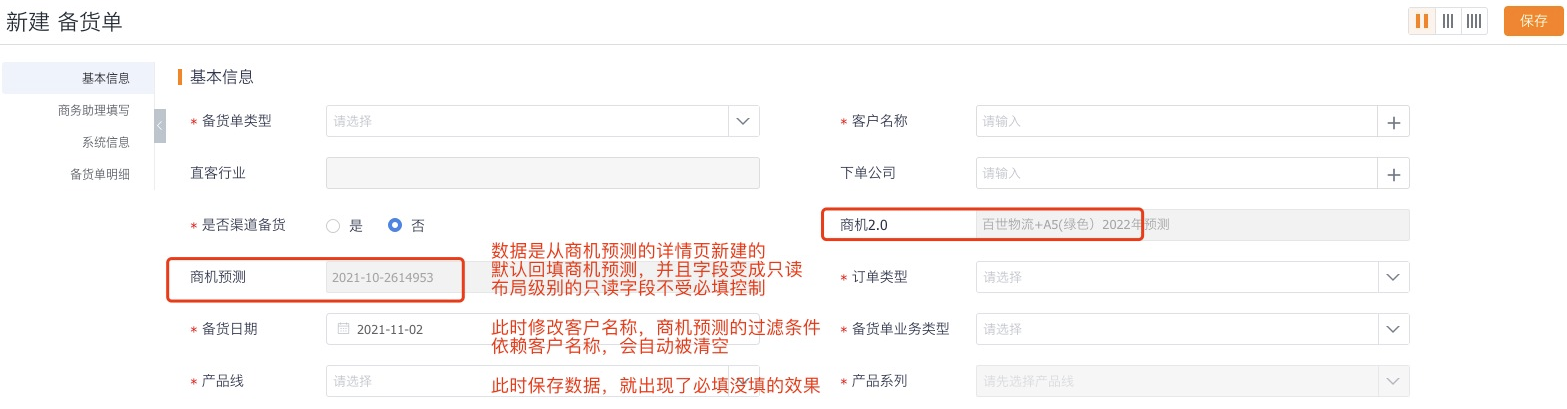Expand the 订单类型 dropdown
Image resolution: width=1567 pixels, height=409 pixels.
[1393, 277]
